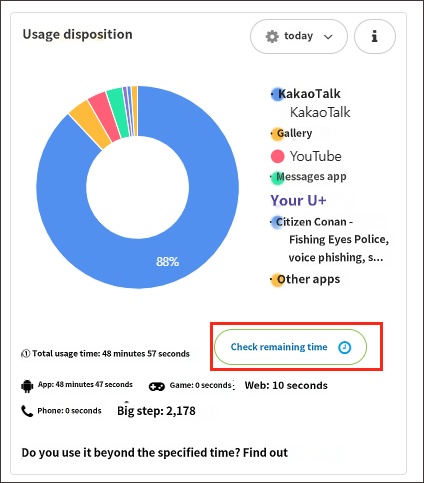Toggle the YouTube legend entry

tap(306, 156)
